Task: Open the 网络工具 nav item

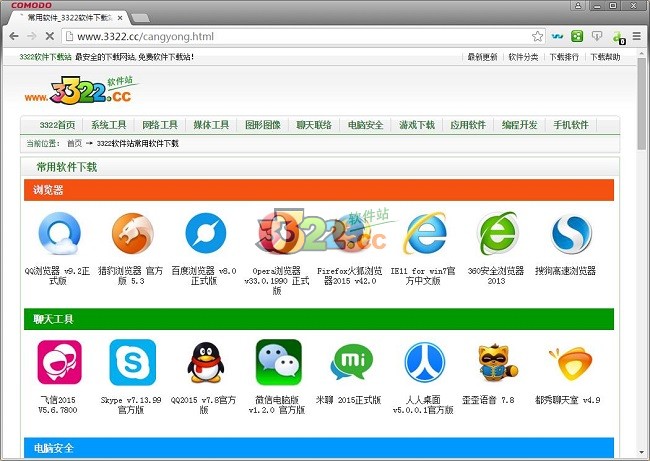Action: [160, 125]
